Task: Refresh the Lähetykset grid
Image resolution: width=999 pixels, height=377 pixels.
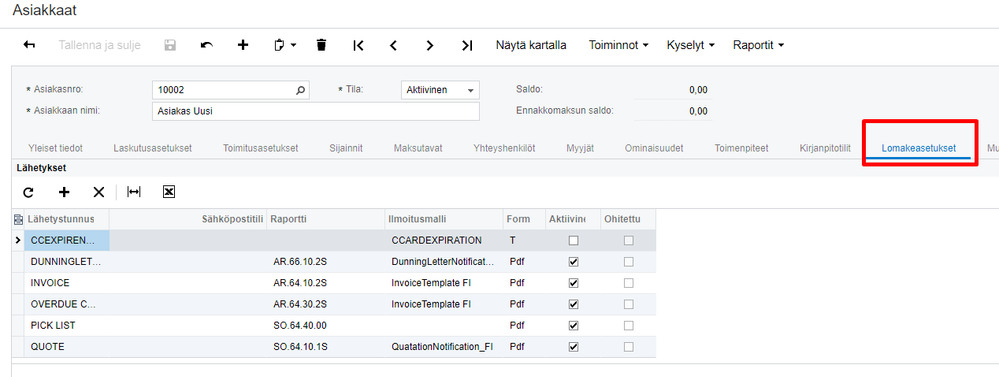Action: click(28, 192)
